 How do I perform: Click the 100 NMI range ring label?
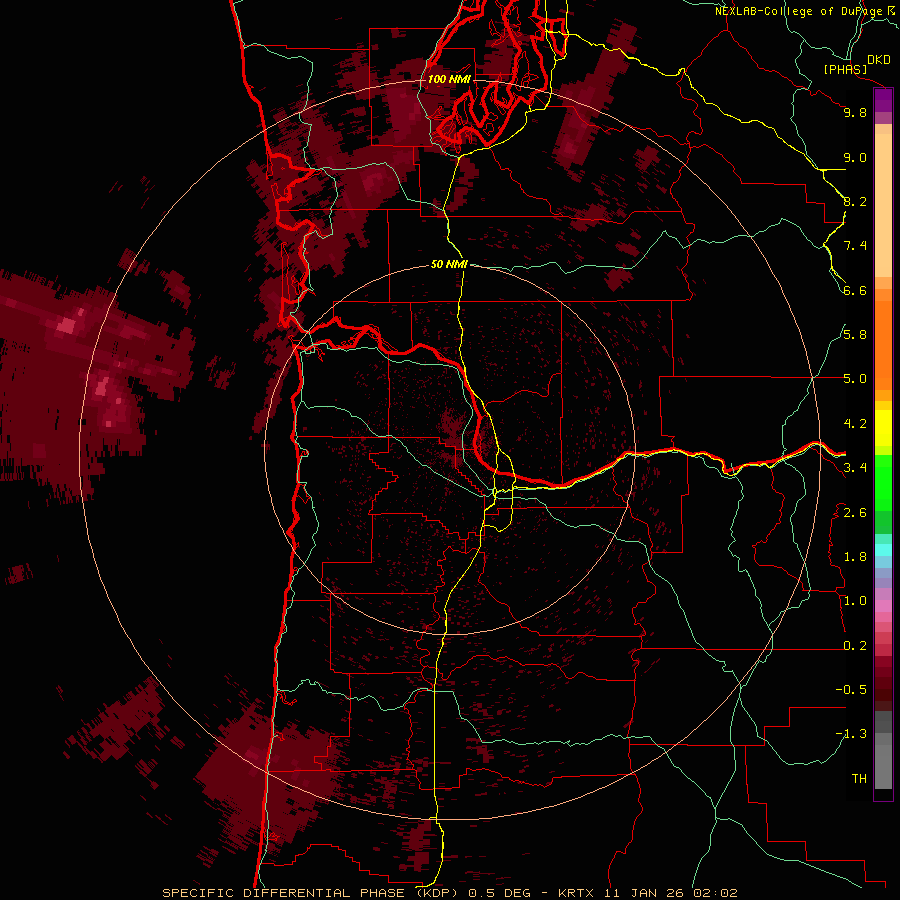click(x=449, y=79)
